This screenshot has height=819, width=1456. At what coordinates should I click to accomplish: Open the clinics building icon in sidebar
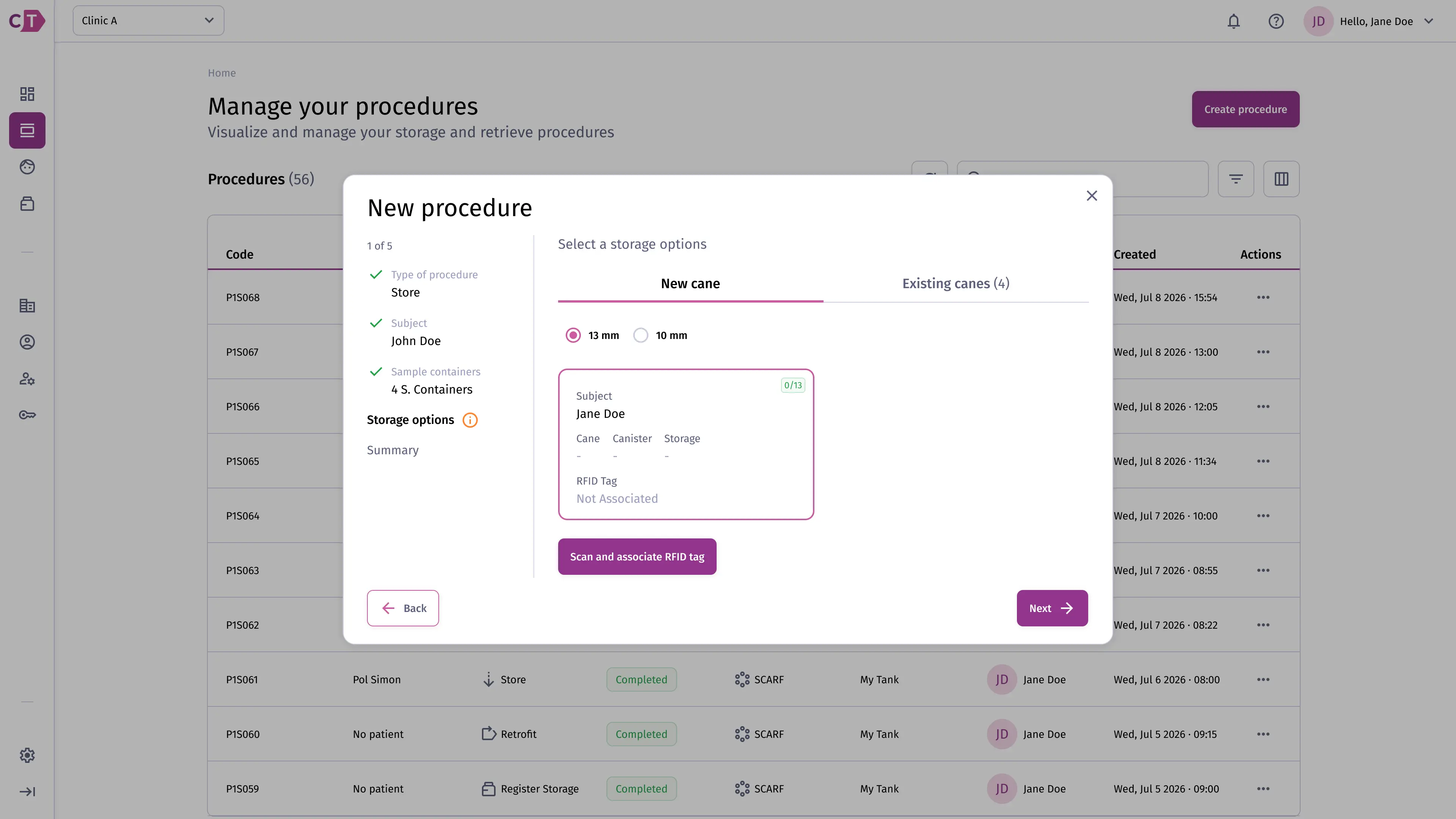[x=27, y=306]
